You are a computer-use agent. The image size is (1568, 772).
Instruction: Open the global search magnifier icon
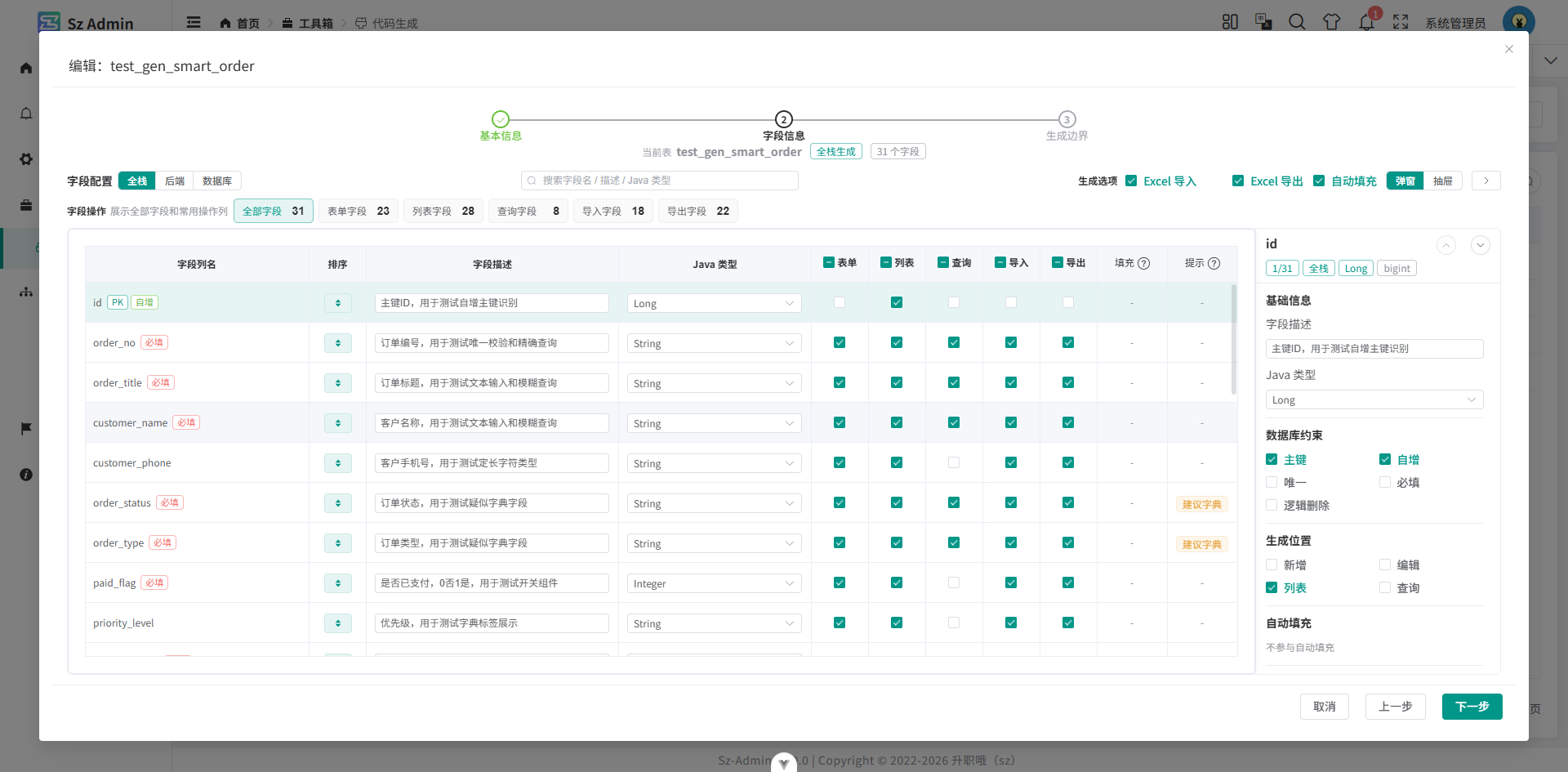click(x=1297, y=22)
